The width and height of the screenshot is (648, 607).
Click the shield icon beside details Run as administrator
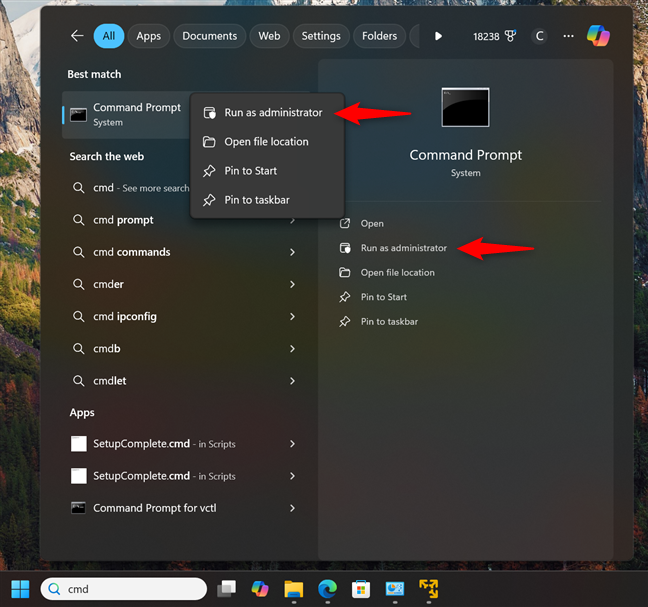(345, 248)
